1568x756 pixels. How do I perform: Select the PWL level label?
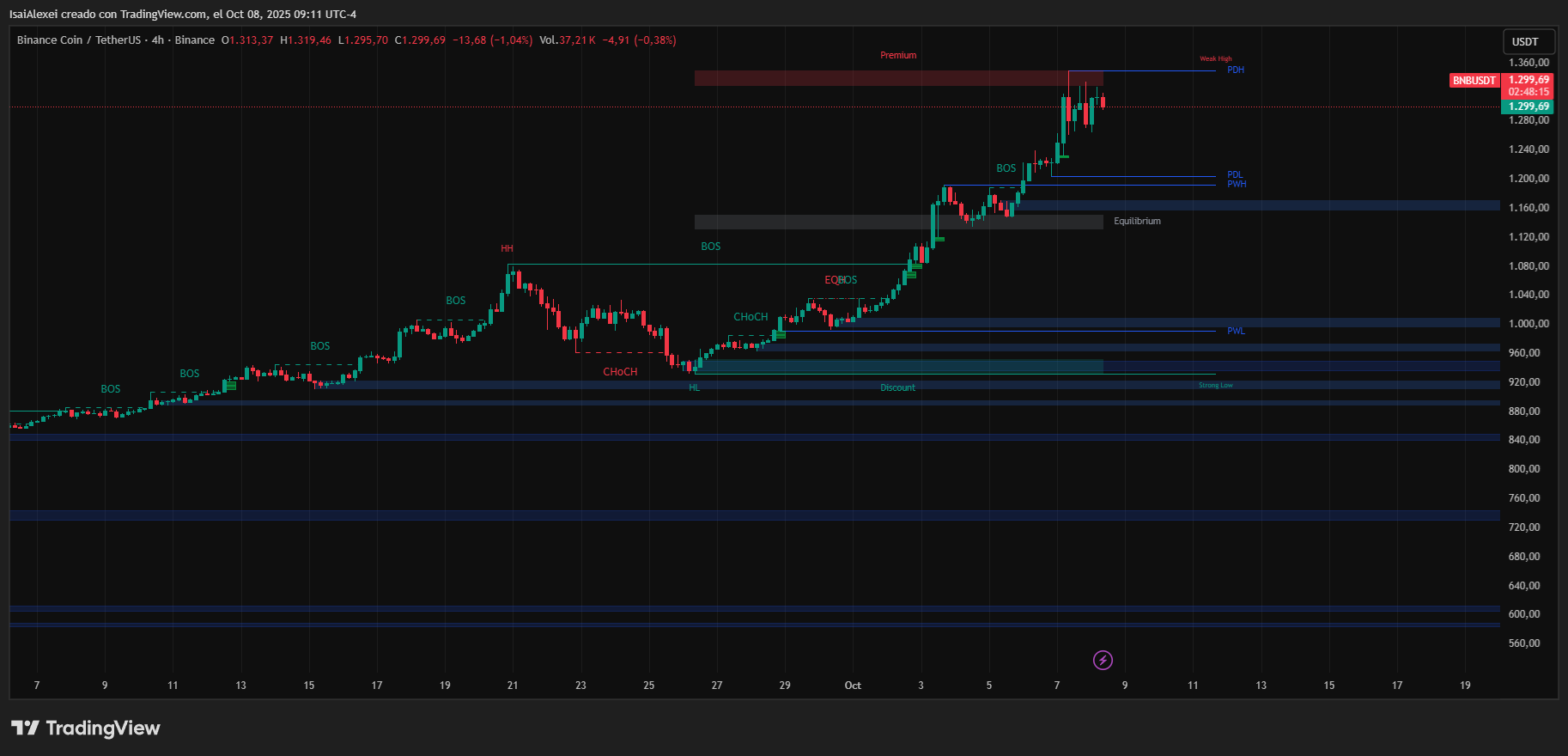[x=1235, y=331]
